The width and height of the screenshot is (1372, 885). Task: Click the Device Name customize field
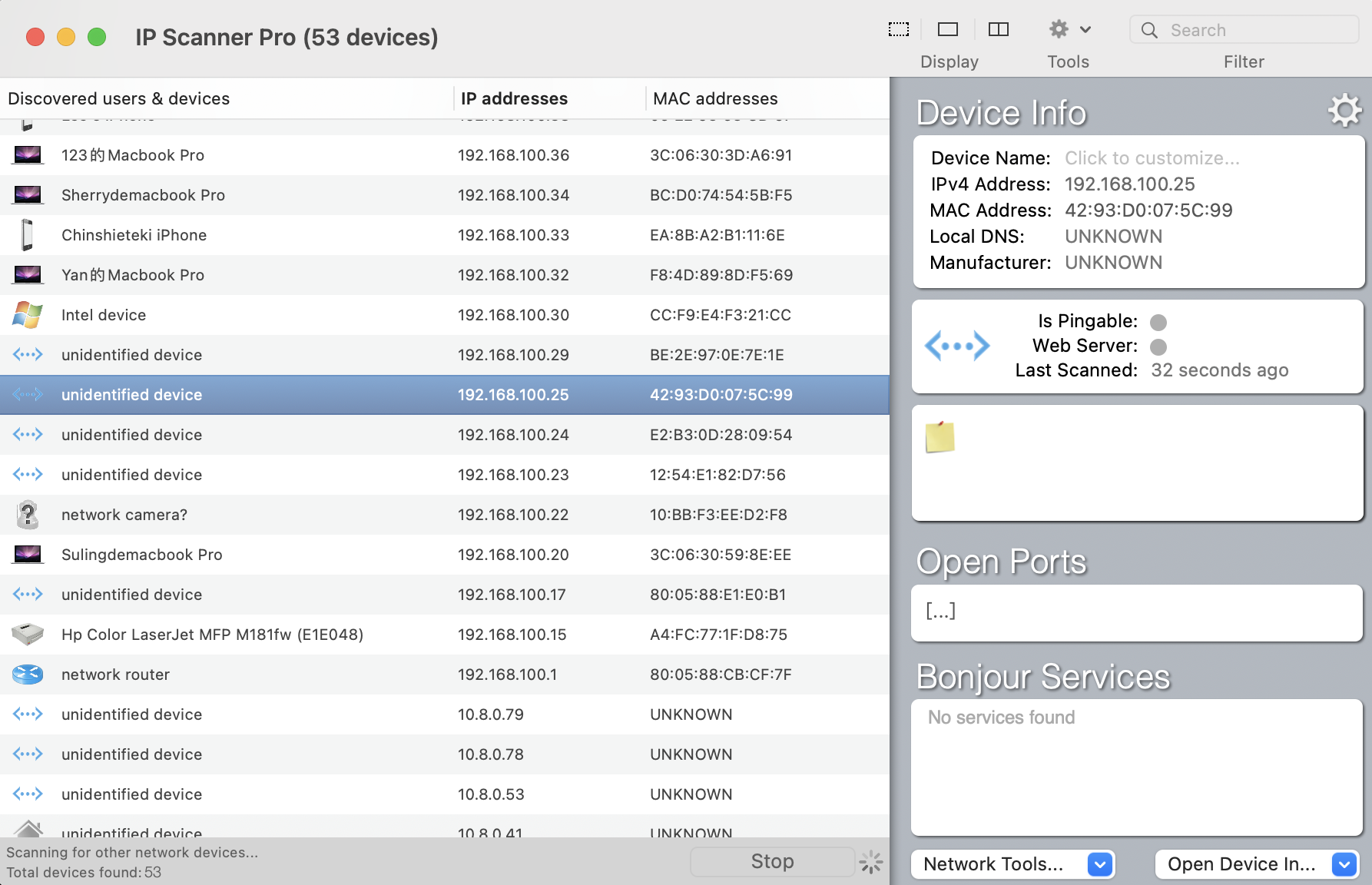coord(1152,158)
